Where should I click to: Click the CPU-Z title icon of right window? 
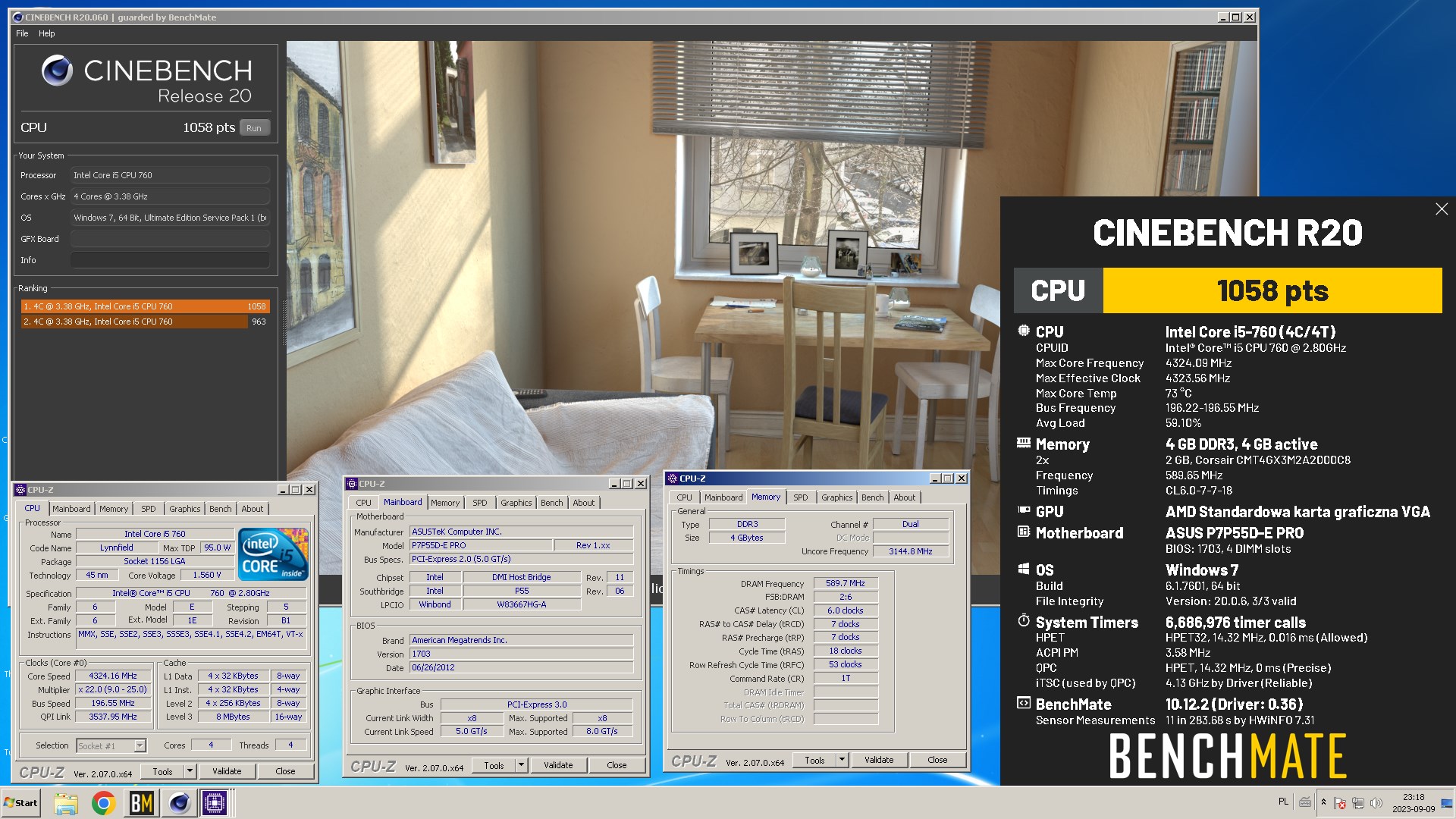click(x=673, y=479)
